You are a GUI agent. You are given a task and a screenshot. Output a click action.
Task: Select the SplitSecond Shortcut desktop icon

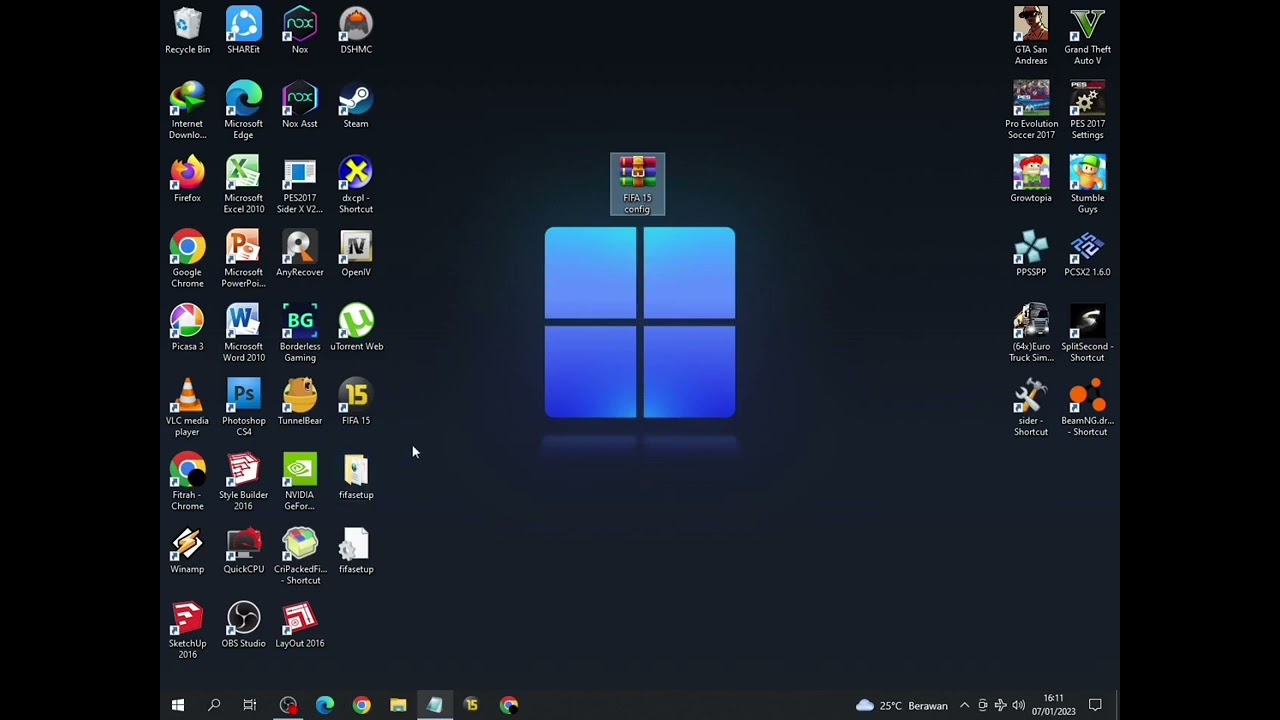[1087, 333]
